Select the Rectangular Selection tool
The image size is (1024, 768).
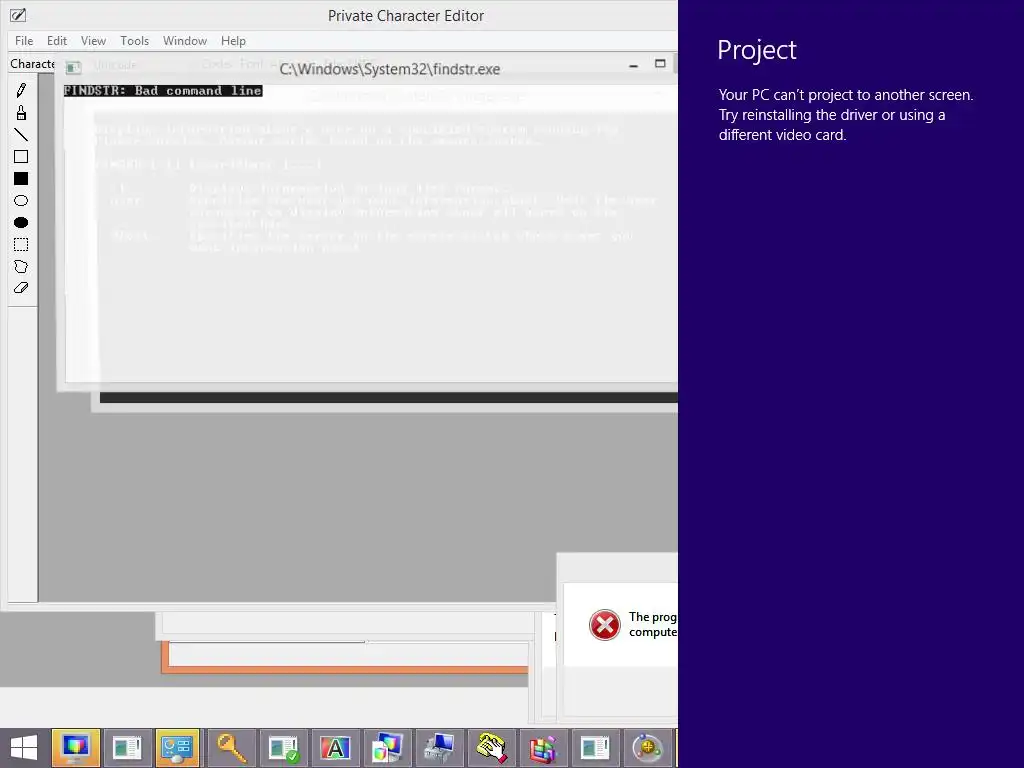pyautogui.click(x=21, y=245)
